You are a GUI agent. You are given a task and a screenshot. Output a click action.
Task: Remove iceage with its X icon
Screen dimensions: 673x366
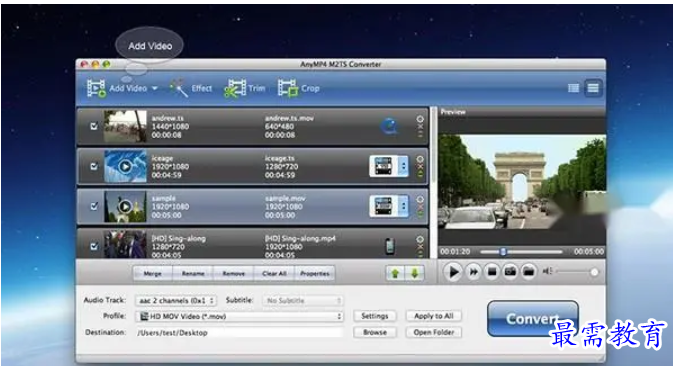pos(420,166)
